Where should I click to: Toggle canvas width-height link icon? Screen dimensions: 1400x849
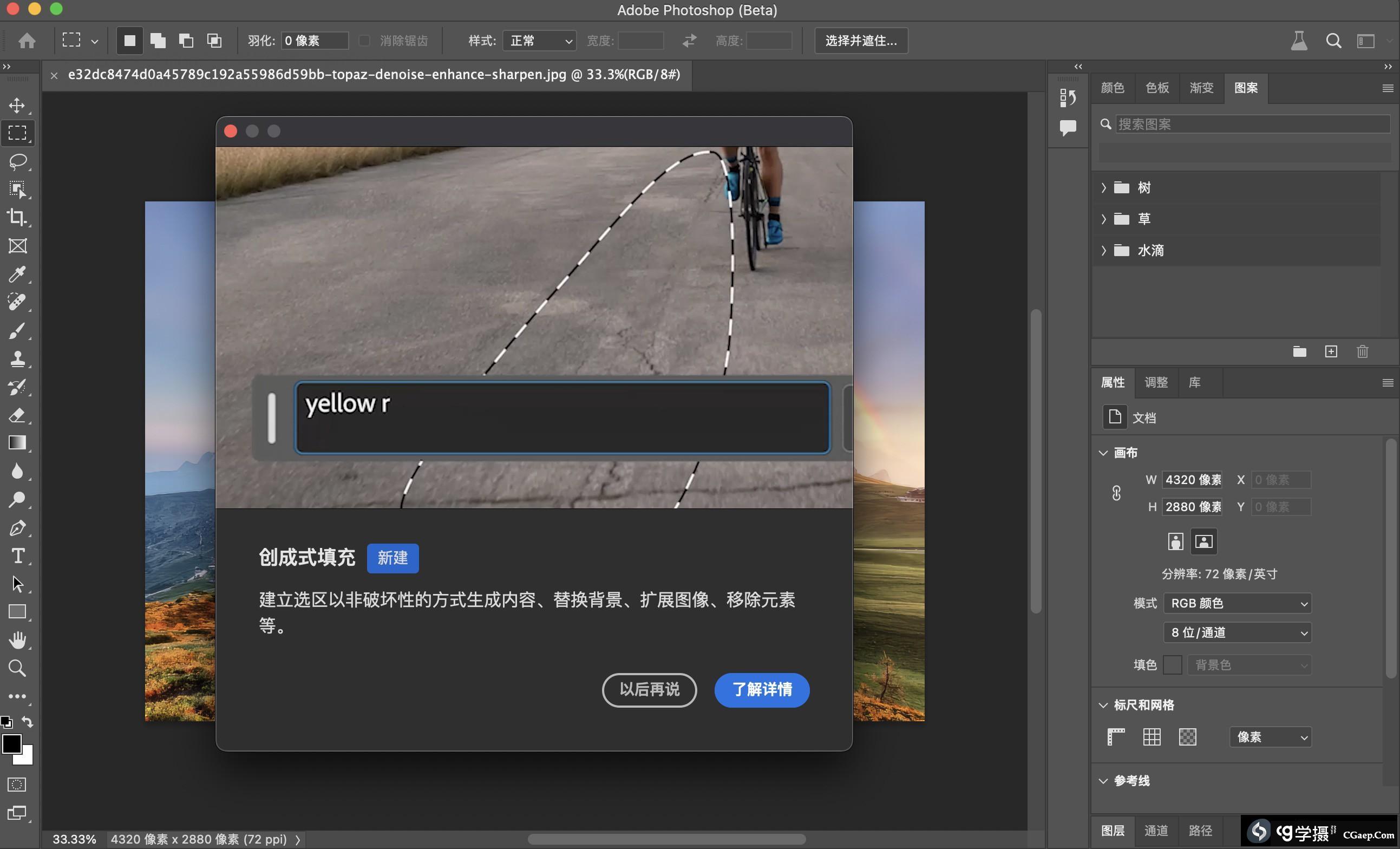1116,493
